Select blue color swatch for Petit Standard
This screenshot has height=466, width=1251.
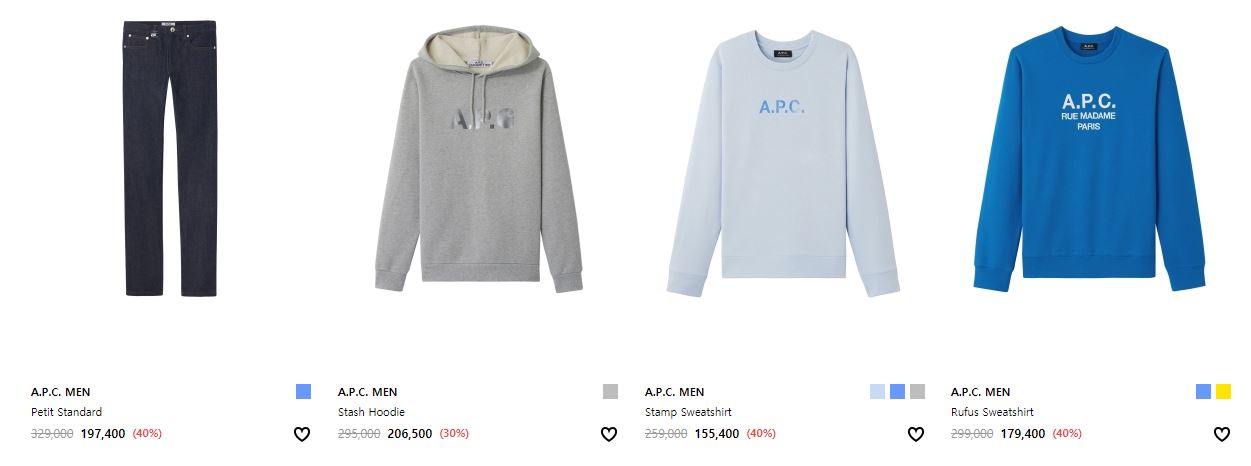tap(304, 392)
